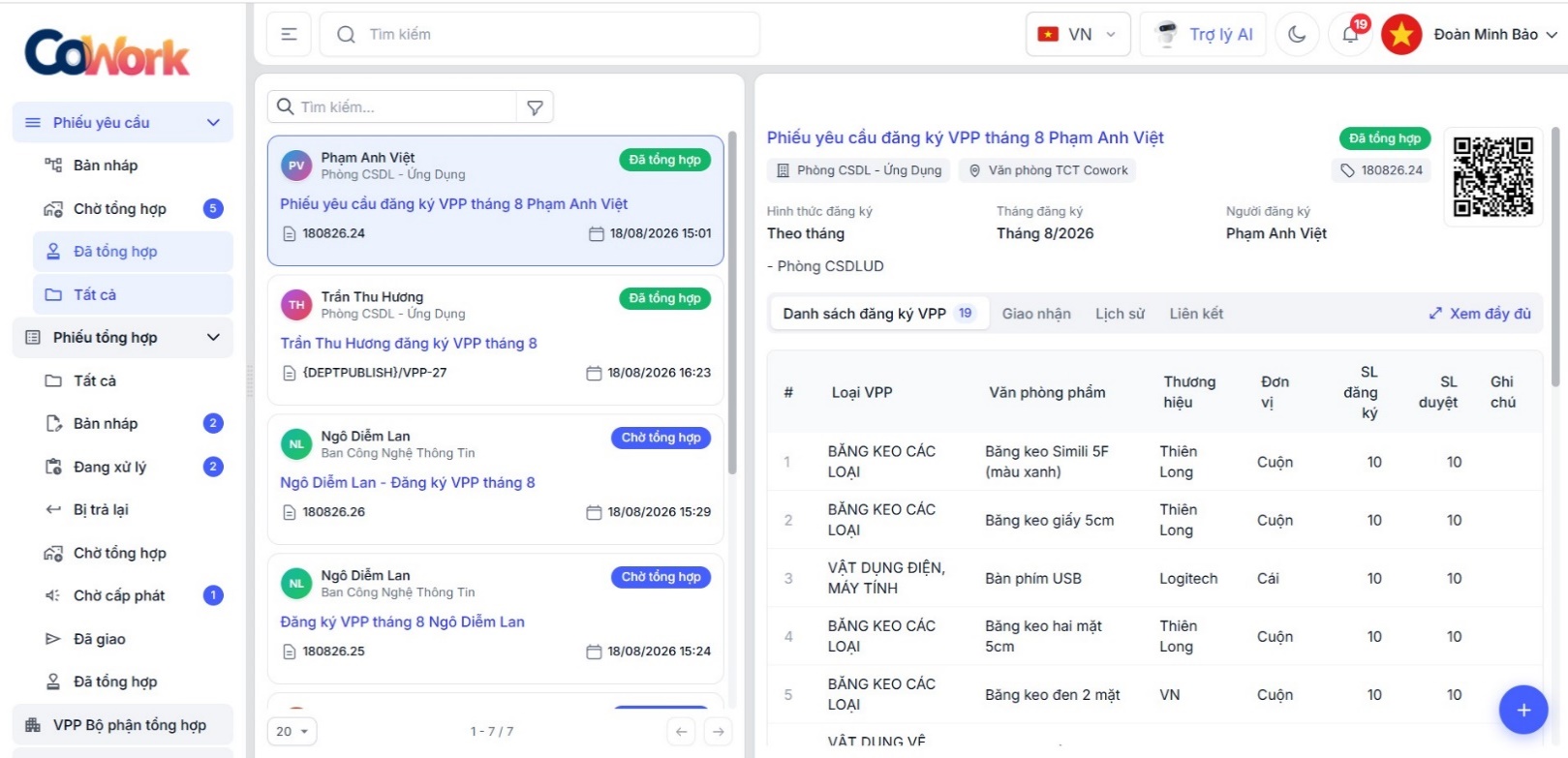Click the PV avatar on Phạm Anh Việt card
This screenshot has height=758, width=1568.
click(296, 166)
